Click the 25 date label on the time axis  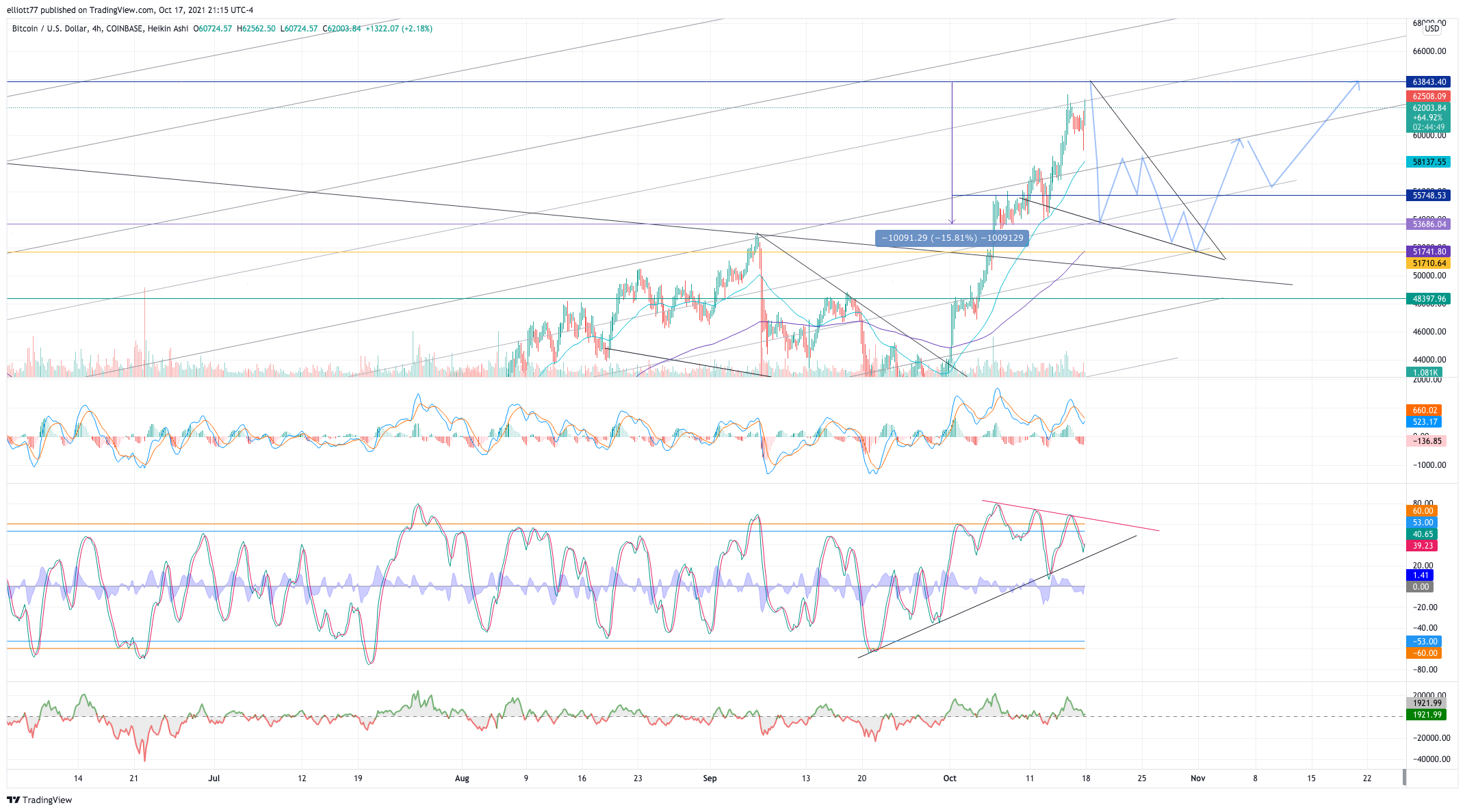click(1141, 778)
